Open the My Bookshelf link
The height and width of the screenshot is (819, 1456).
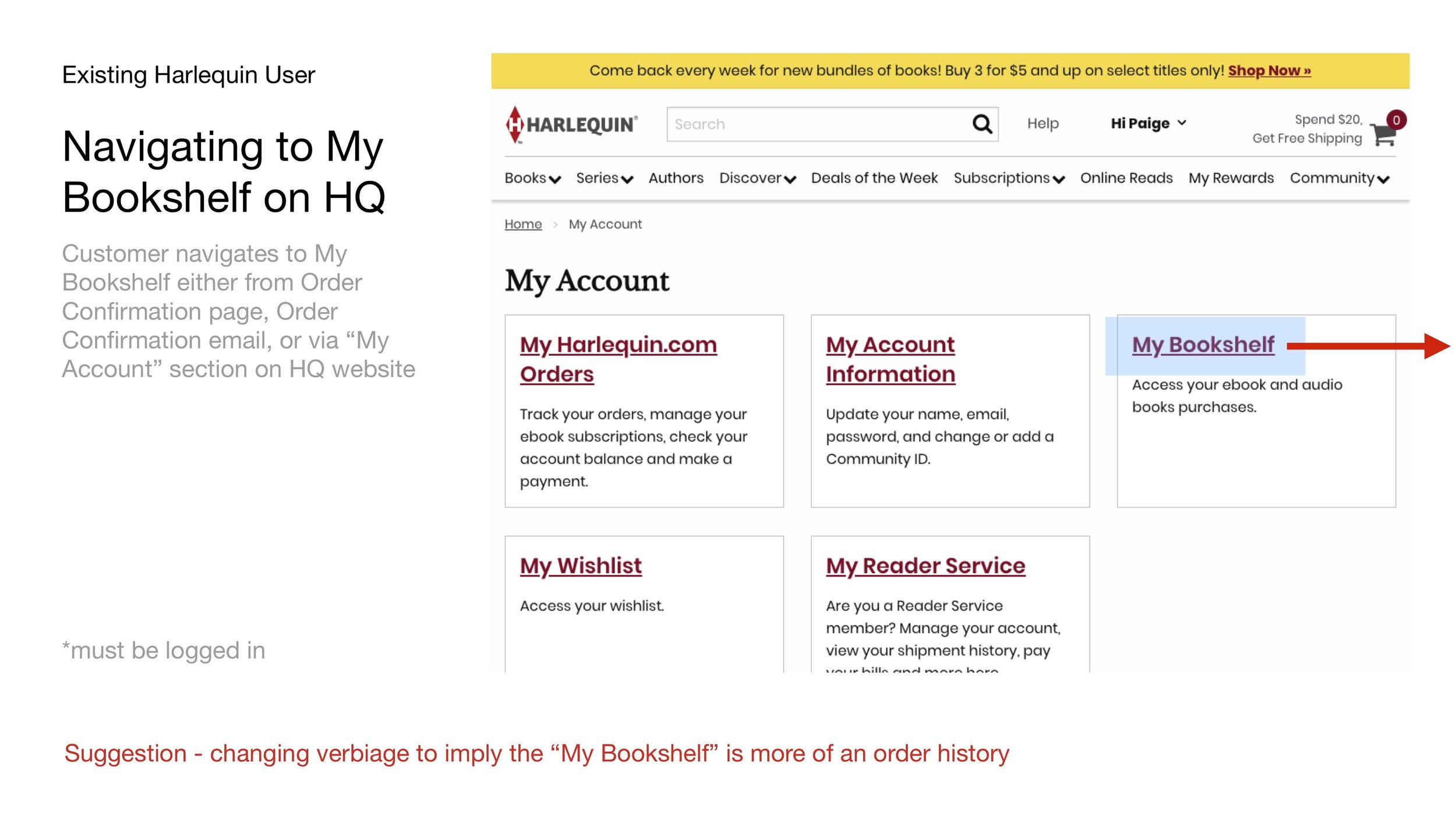point(1203,345)
